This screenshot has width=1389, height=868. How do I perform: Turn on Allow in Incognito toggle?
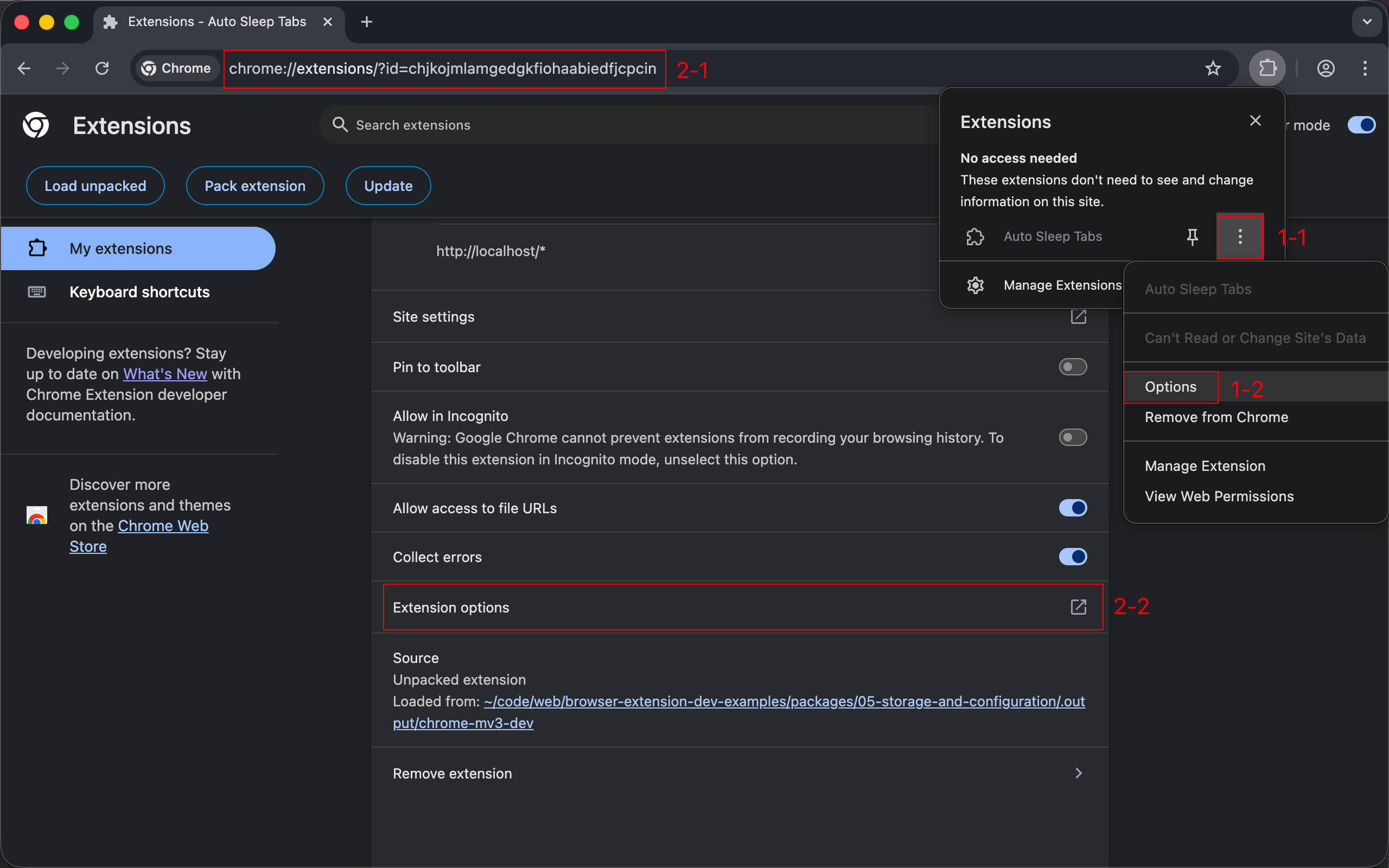[x=1072, y=437]
